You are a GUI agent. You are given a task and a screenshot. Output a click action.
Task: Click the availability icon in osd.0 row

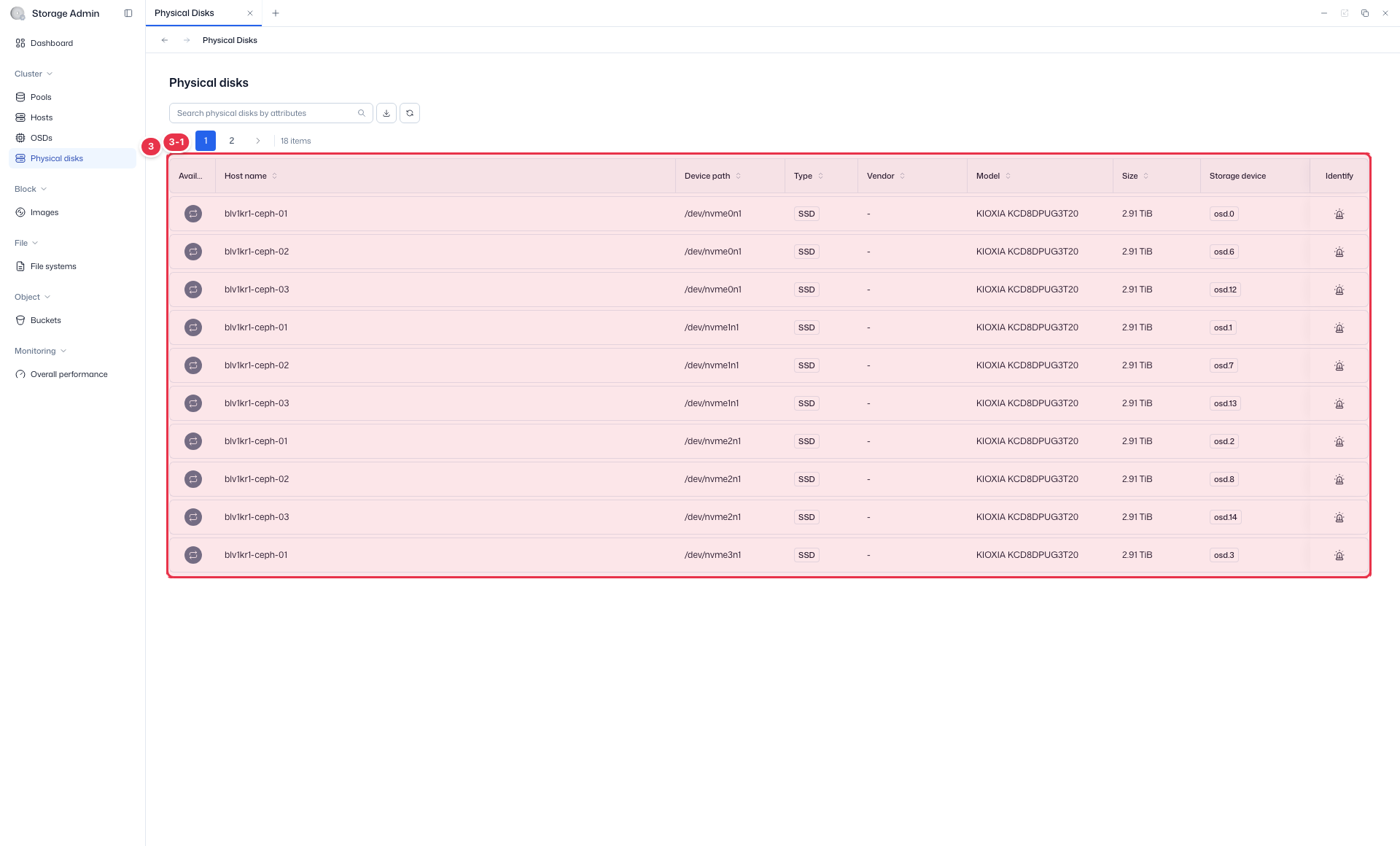[193, 214]
